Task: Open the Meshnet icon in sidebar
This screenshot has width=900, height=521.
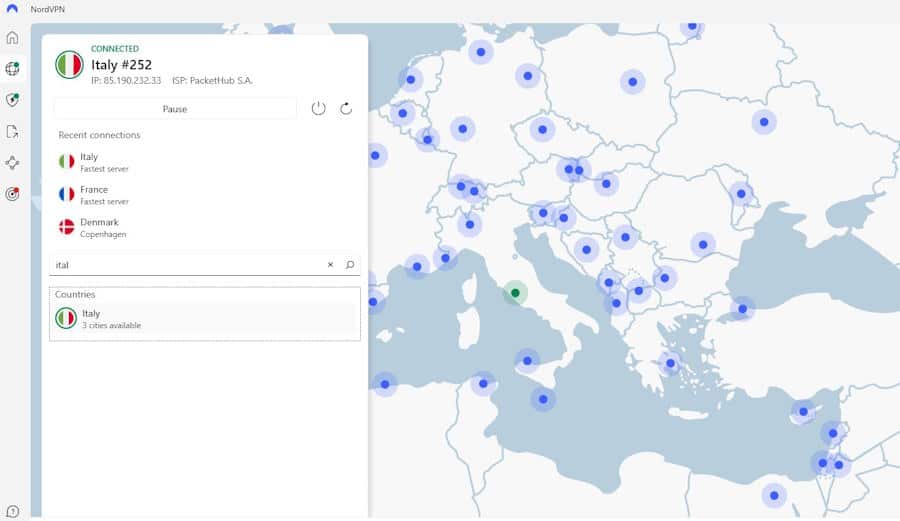Action: (x=12, y=162)
